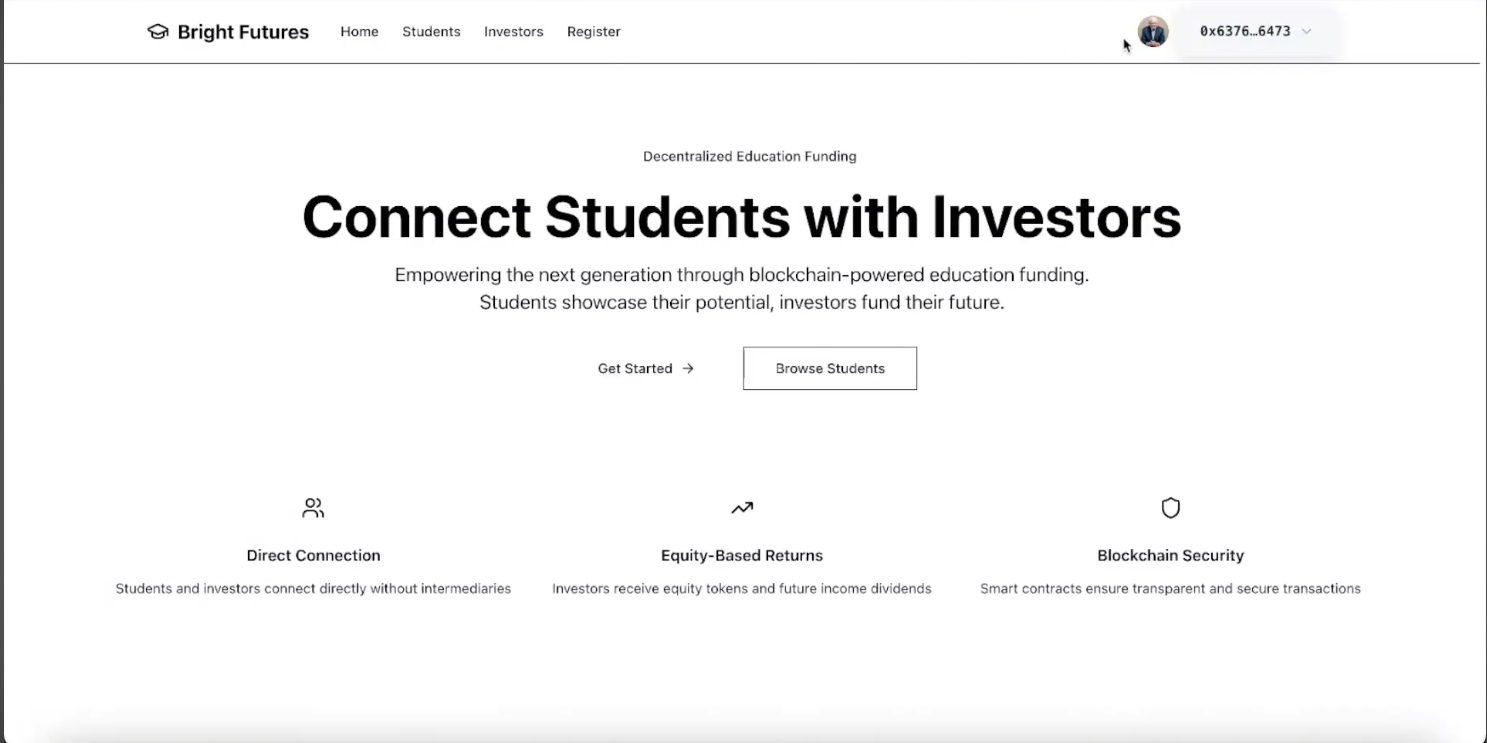Click the avatar thumbnail next to wallet address
The width and height of the screenshot is (1487, 743).
(1152, 31)
